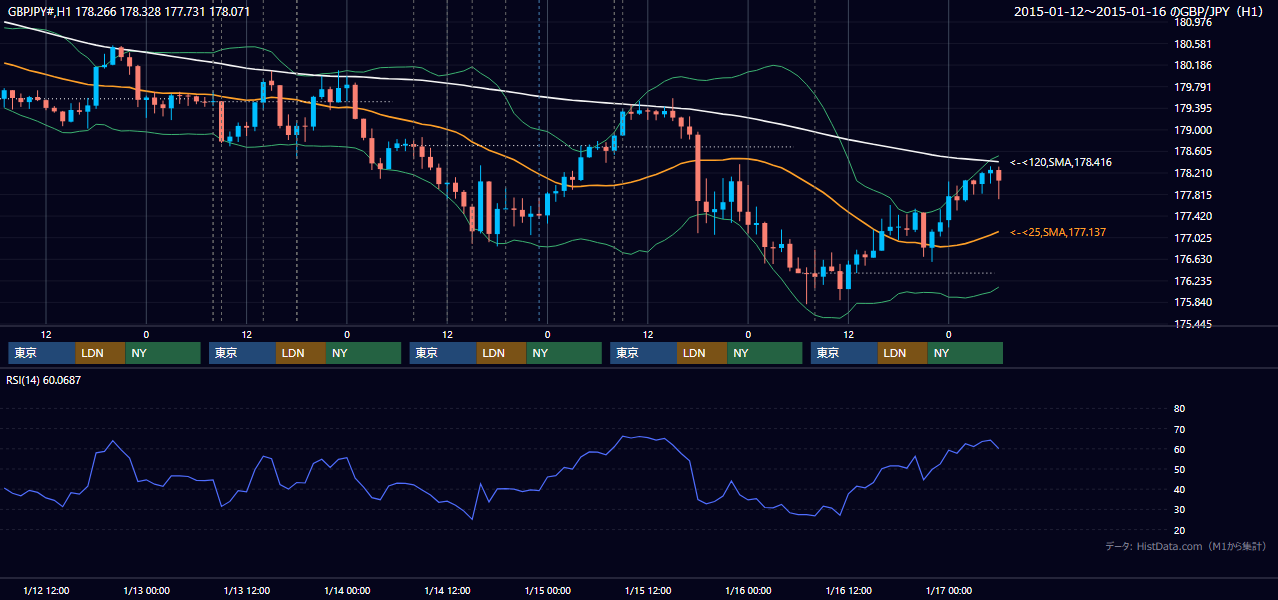Select the first LDN session block
Image resolution: width=1278 pixels, height=600 pixels.
(x=101, y=353)
